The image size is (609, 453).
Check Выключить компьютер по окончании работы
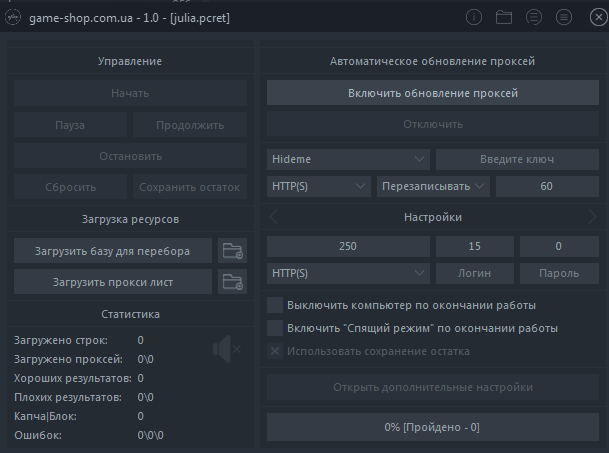pyautogui.click(x=275, y=305)
